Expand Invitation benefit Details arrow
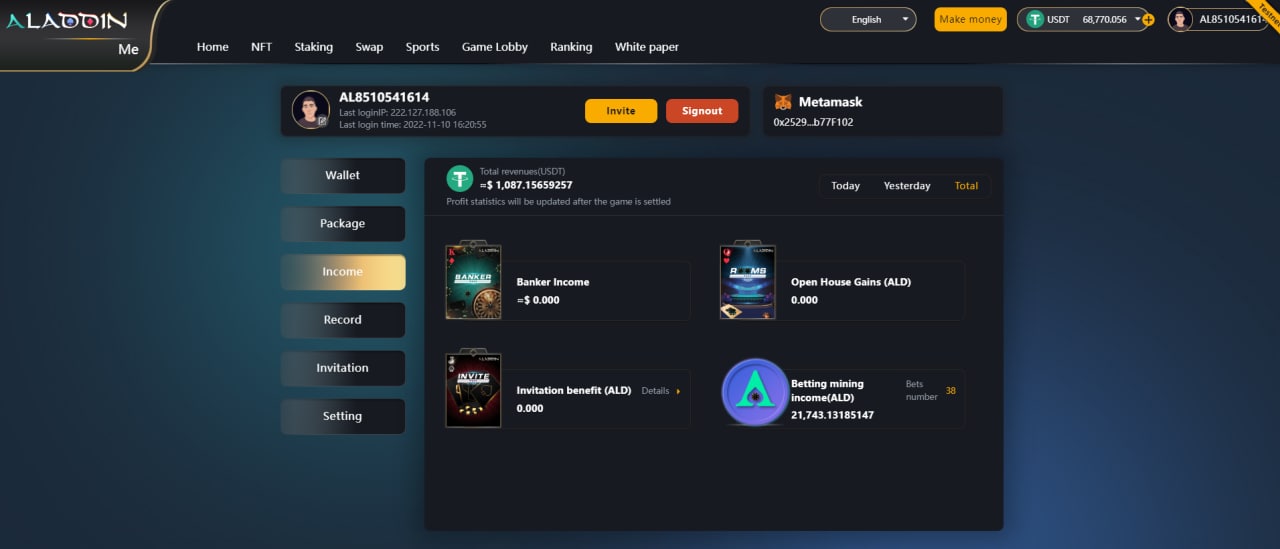The width and height of the screenshot is (1280, 549). tap(678, 391)
